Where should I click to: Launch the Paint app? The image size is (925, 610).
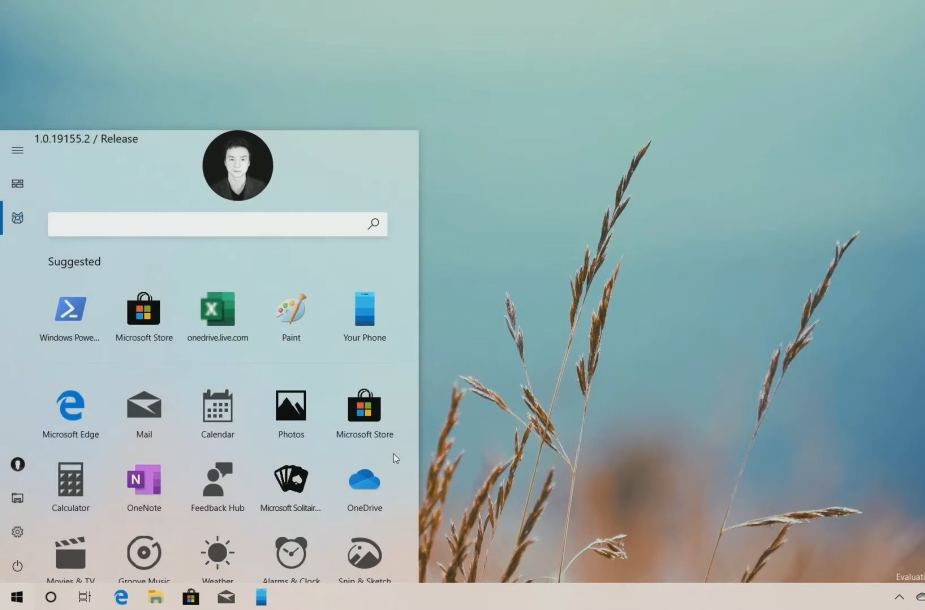point(291,317)
